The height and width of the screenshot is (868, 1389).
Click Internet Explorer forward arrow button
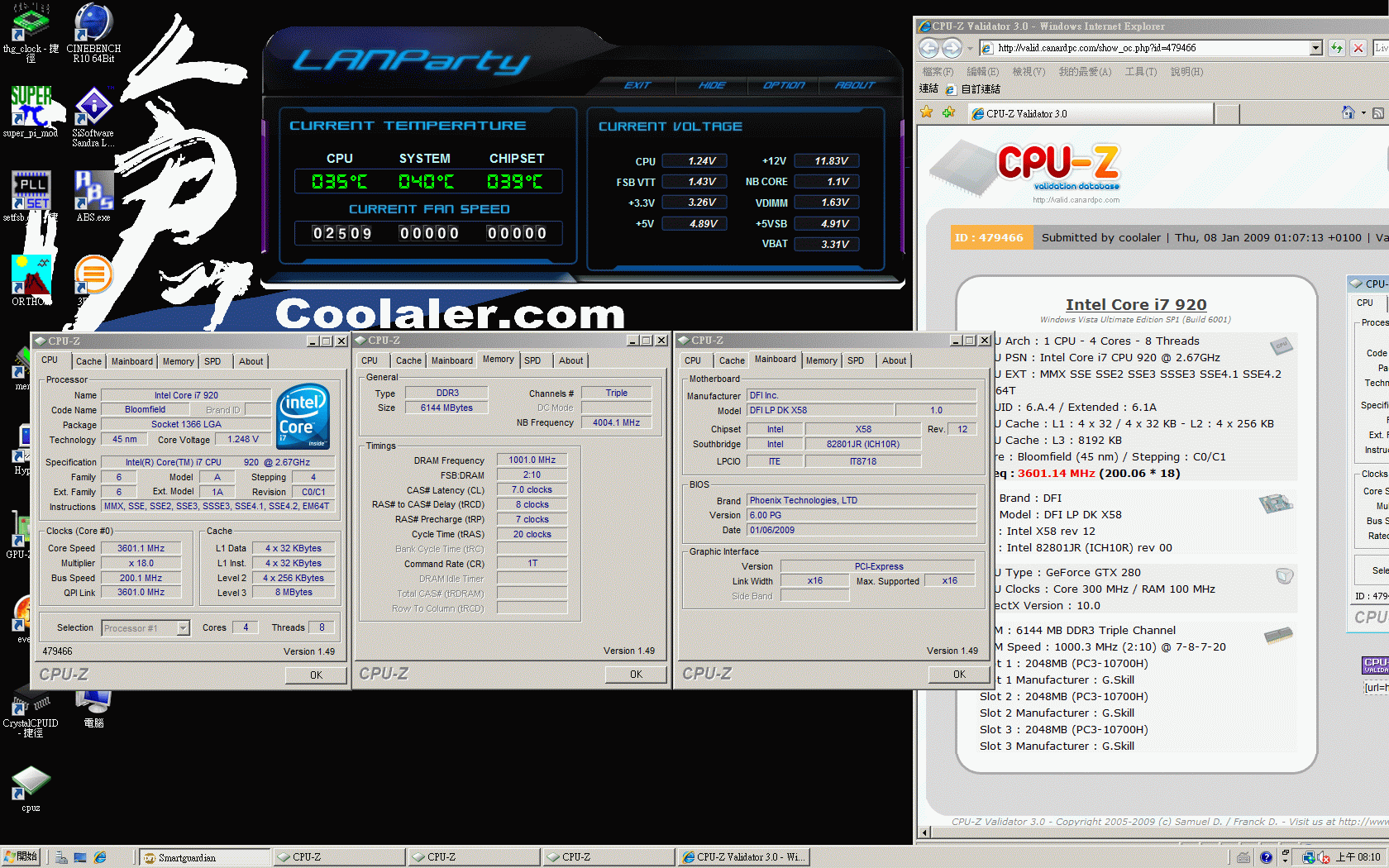[952, 48]
